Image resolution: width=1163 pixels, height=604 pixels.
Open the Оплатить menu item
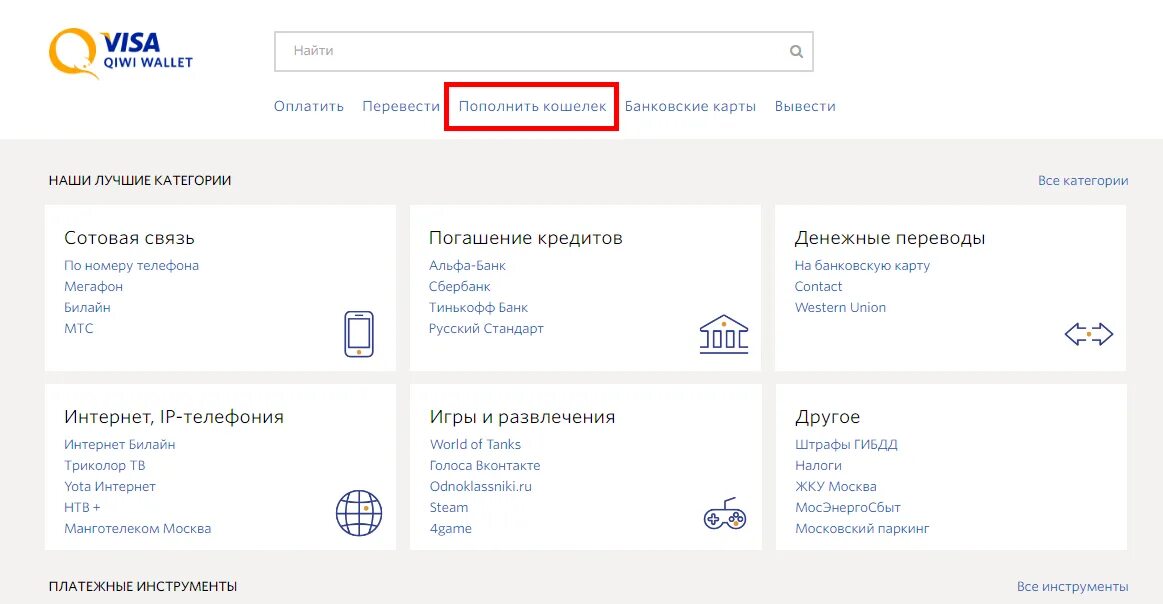point(309,106)
